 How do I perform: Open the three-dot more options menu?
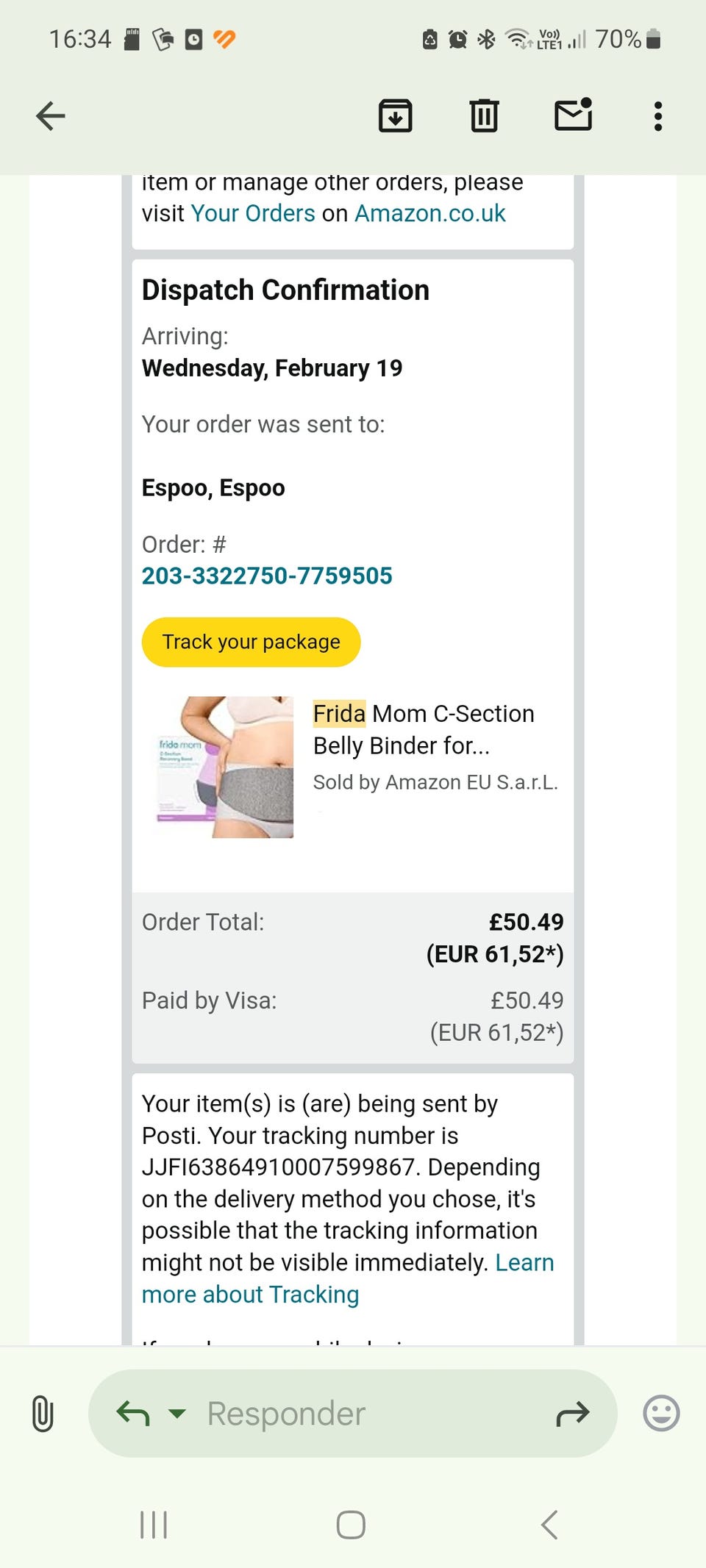click(658, 116)
